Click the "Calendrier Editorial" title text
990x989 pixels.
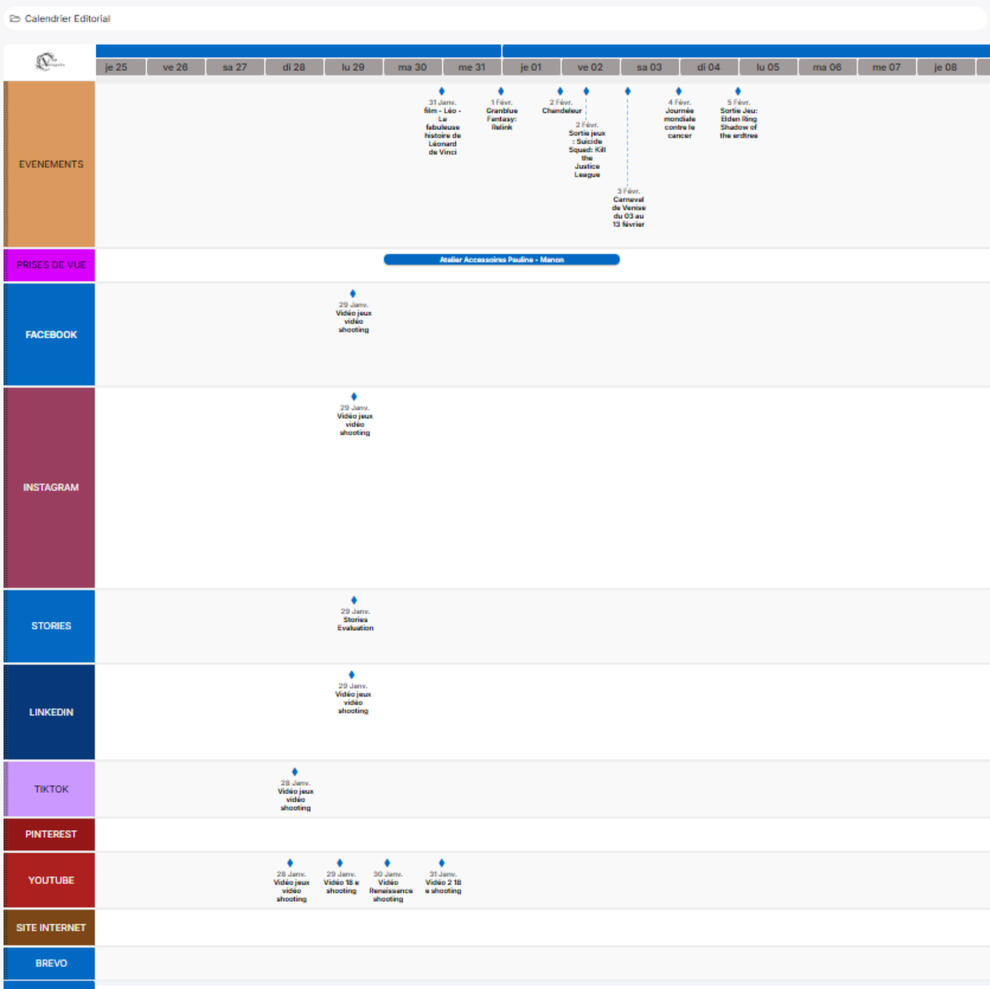68,18
